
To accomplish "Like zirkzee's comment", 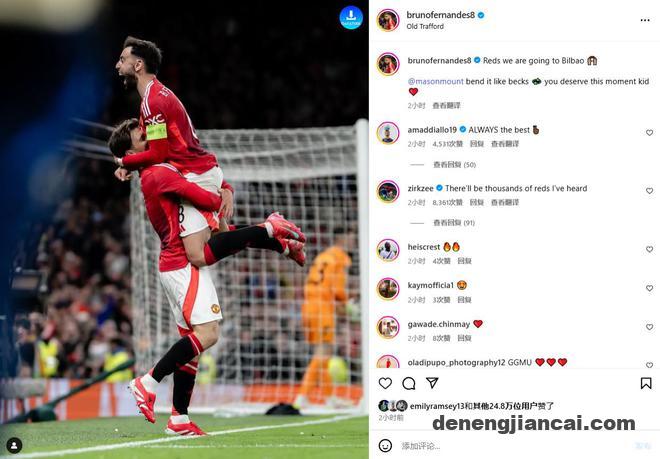I will [x=649, y=191].
